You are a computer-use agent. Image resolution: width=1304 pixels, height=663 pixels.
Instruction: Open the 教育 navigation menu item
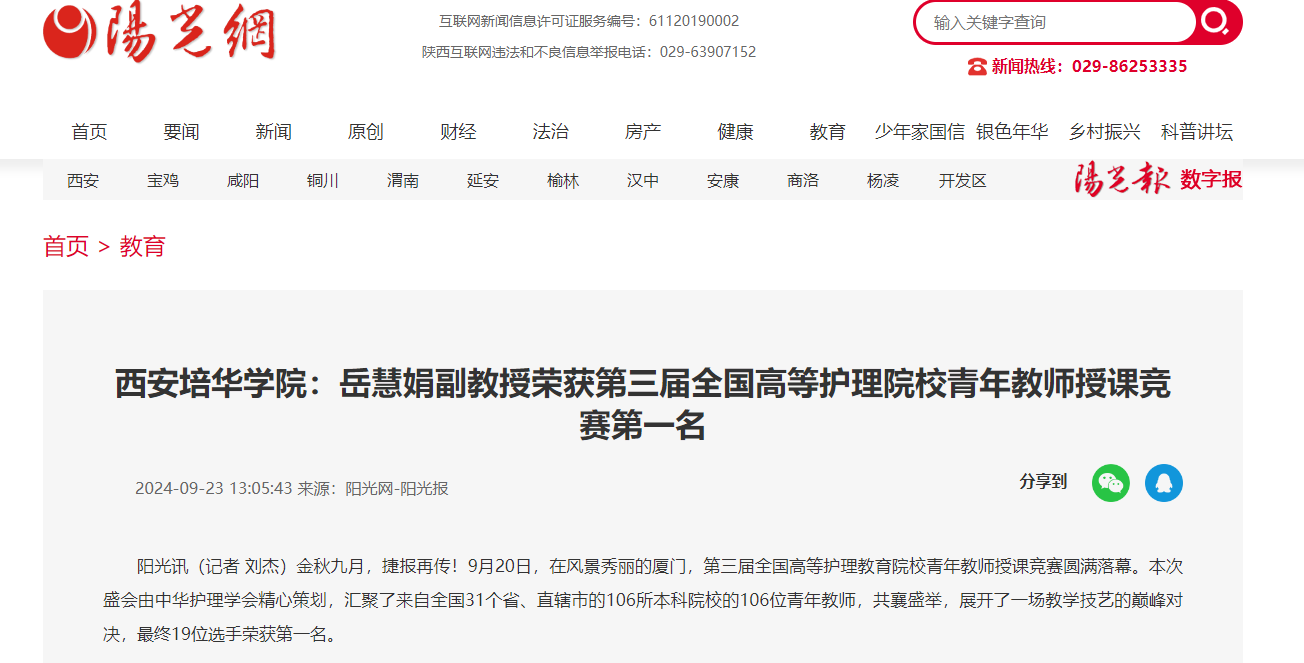point(827,132)
